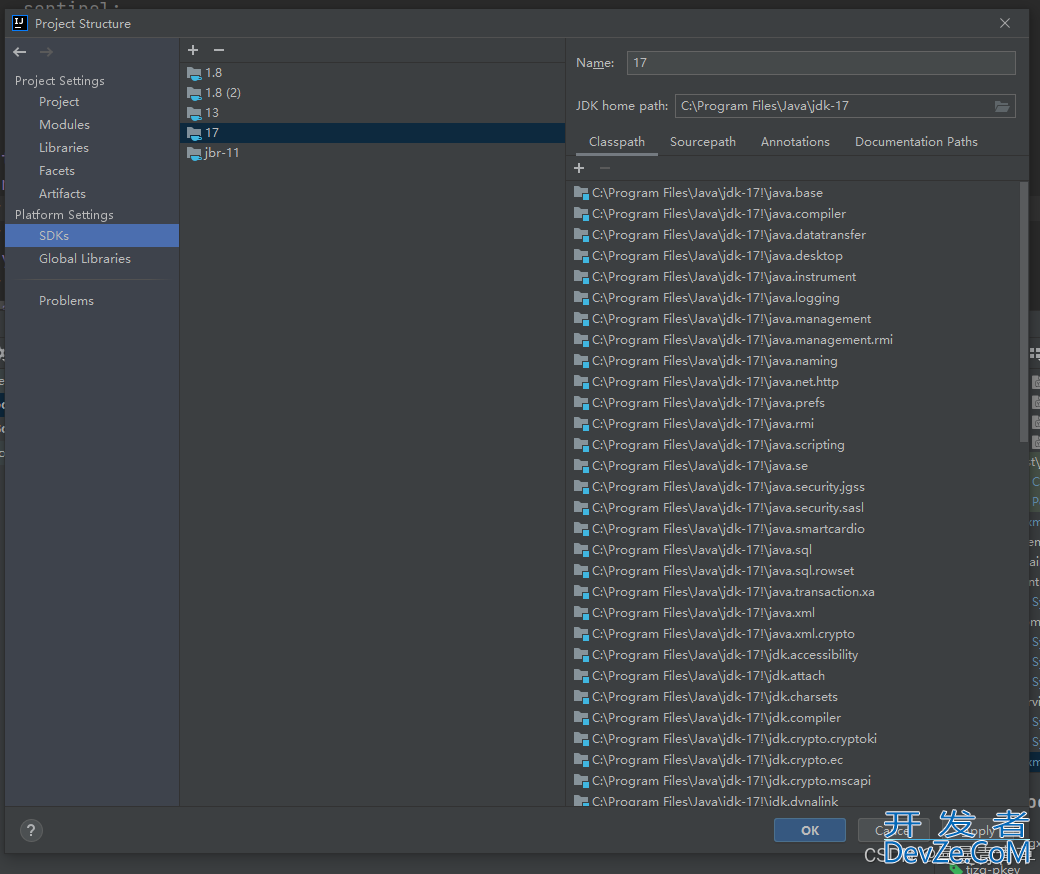The image size is (1040, 874).
Task: Click folder icon of java.xml entry
Action: click(581, 613)
